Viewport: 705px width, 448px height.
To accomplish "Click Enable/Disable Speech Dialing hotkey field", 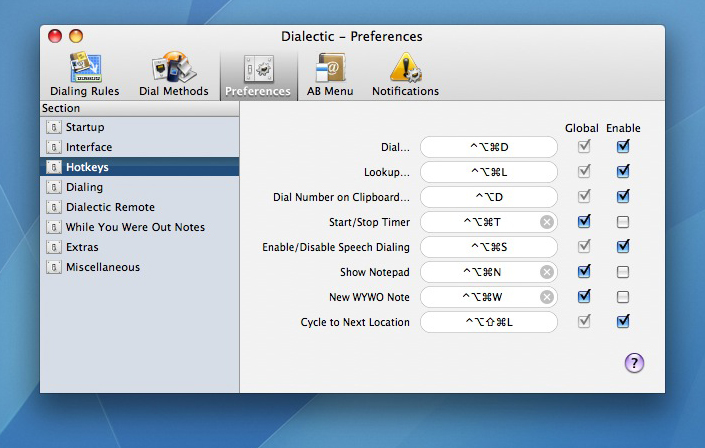I will pos(489,247).
